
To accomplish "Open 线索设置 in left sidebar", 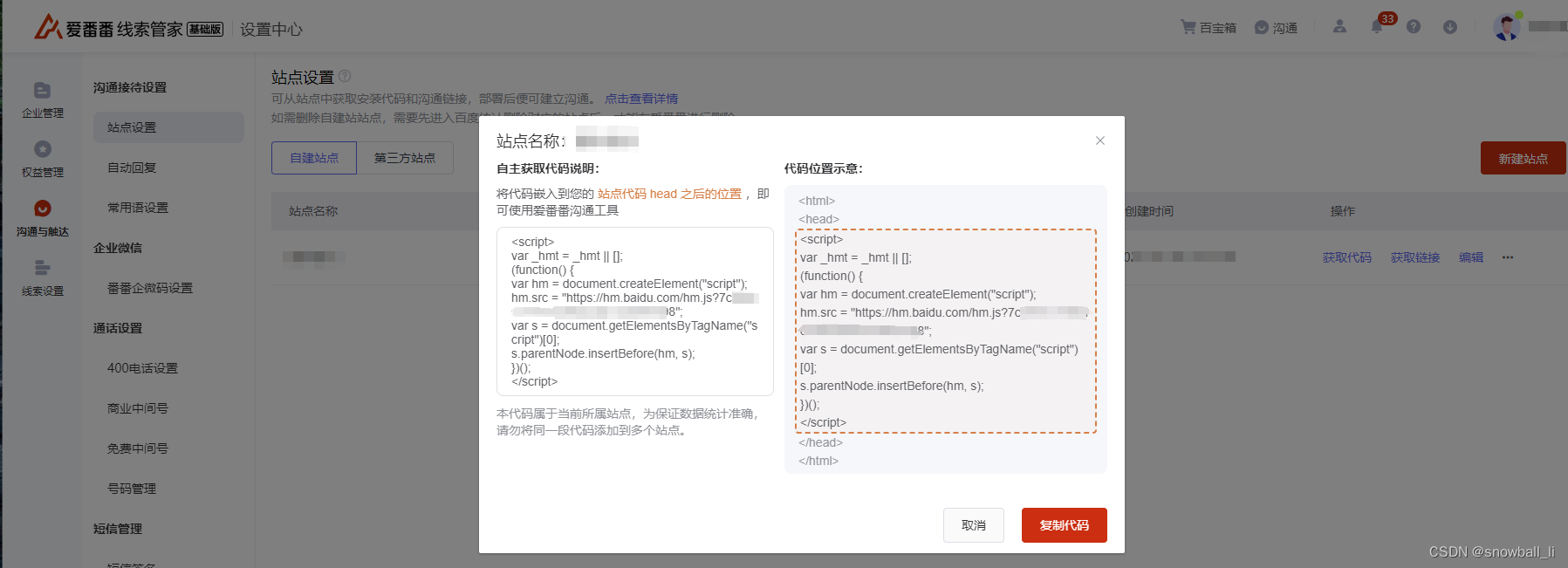I will (x=43, y=278).
